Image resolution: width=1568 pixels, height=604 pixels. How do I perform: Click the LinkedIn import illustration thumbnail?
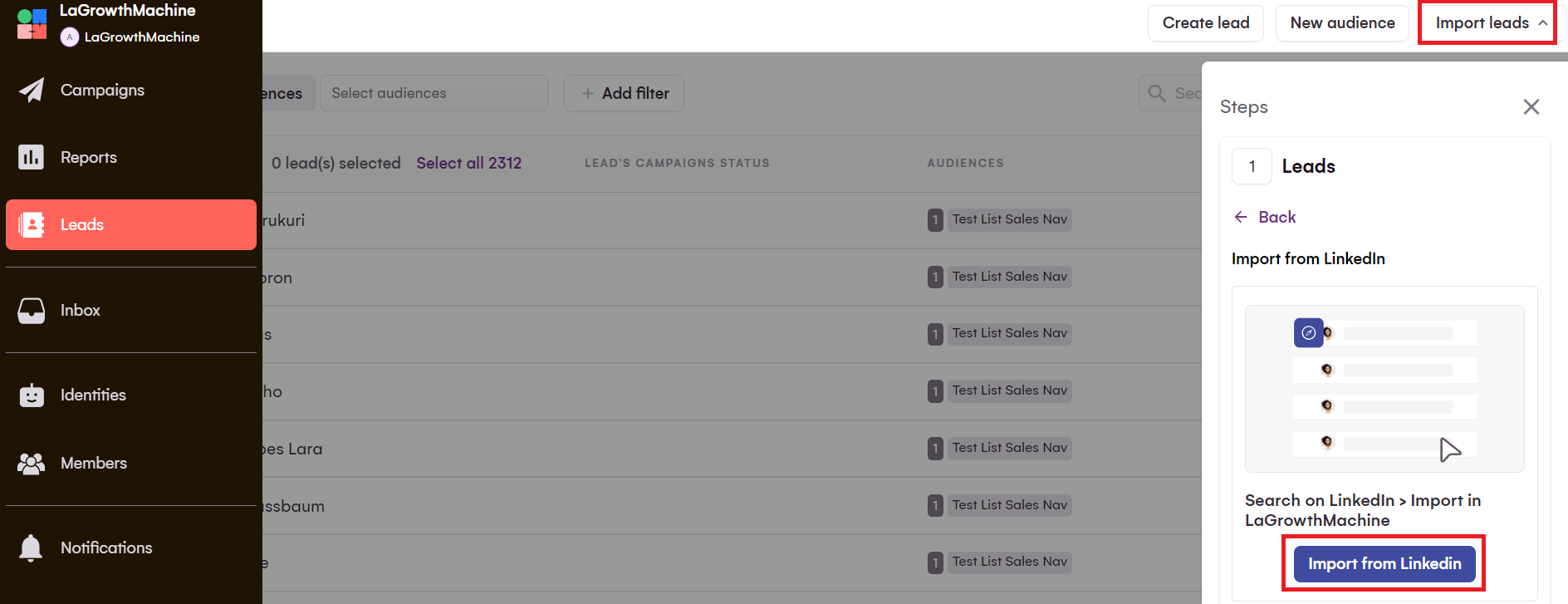pos(1384,389)
